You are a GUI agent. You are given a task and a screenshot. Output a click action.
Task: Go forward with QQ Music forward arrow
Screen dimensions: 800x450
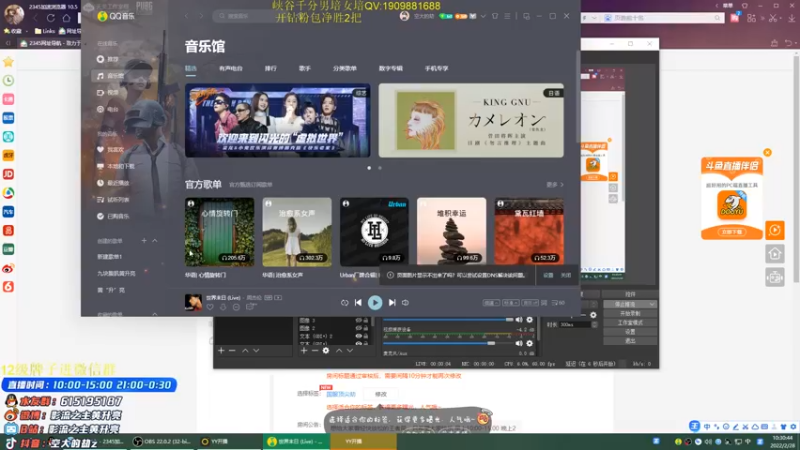[x=201, y=16]
